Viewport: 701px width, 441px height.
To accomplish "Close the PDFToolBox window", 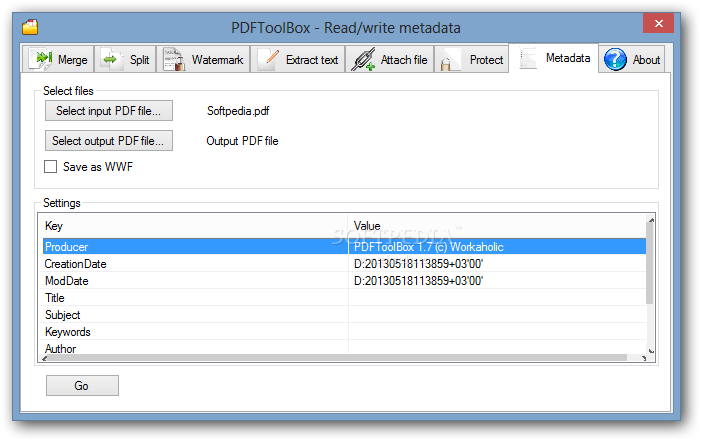I will click(658, 23).
